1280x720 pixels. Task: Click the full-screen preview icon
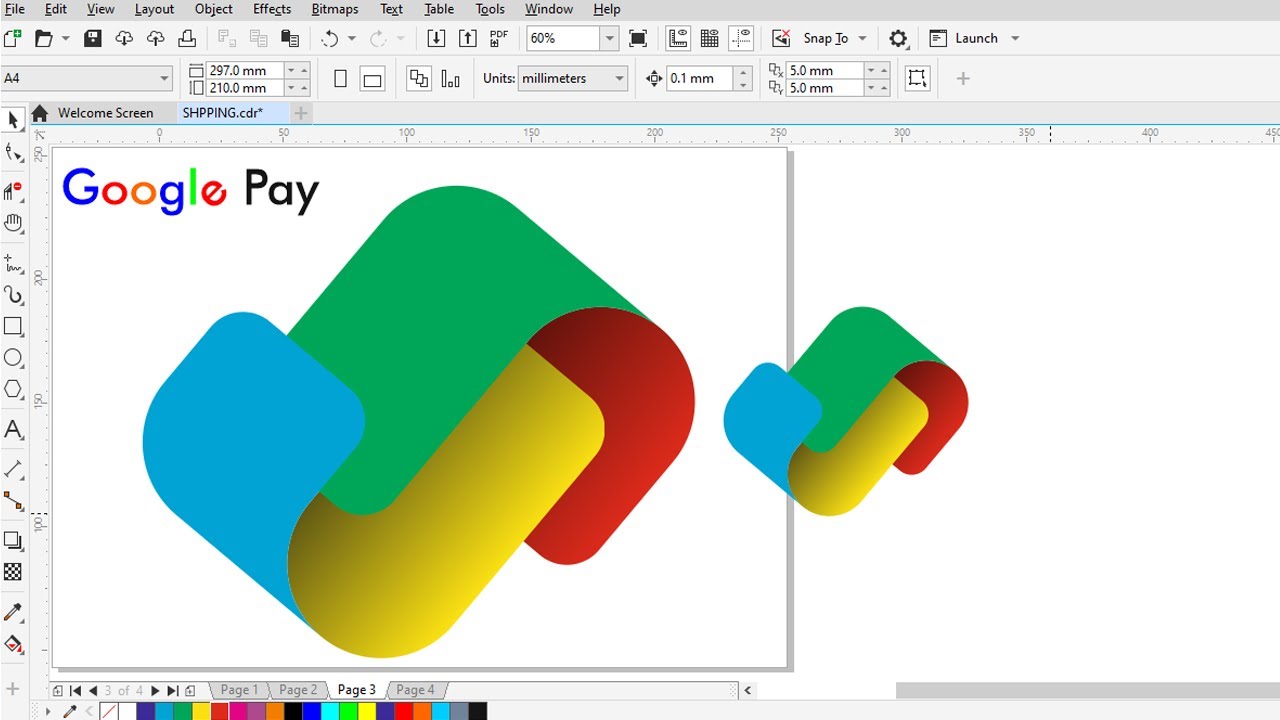638,38
